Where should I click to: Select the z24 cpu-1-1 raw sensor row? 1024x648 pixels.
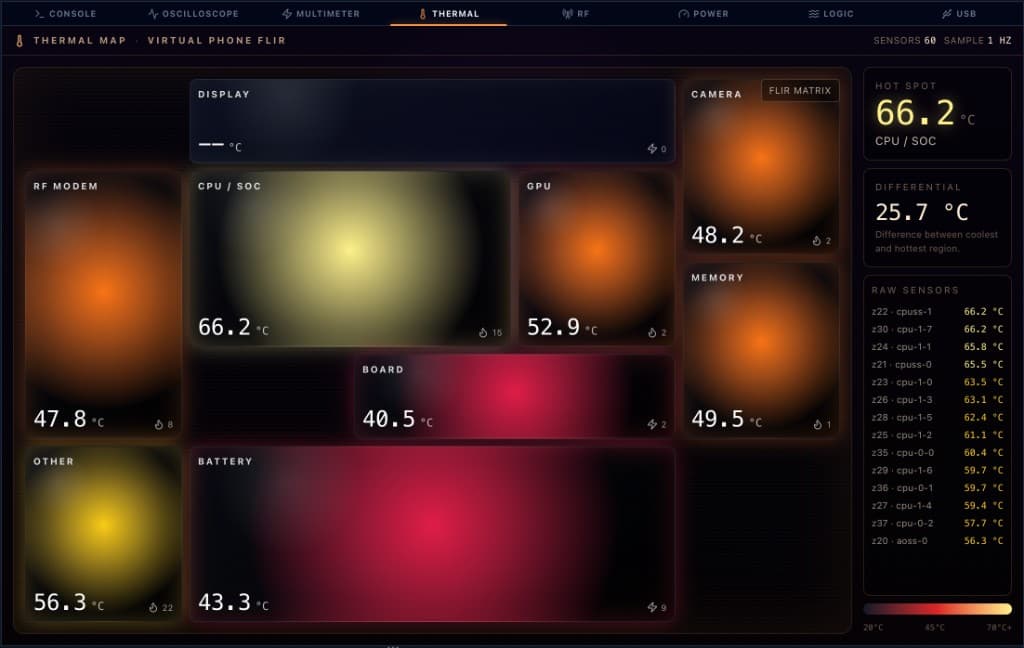tap(937, 347)
